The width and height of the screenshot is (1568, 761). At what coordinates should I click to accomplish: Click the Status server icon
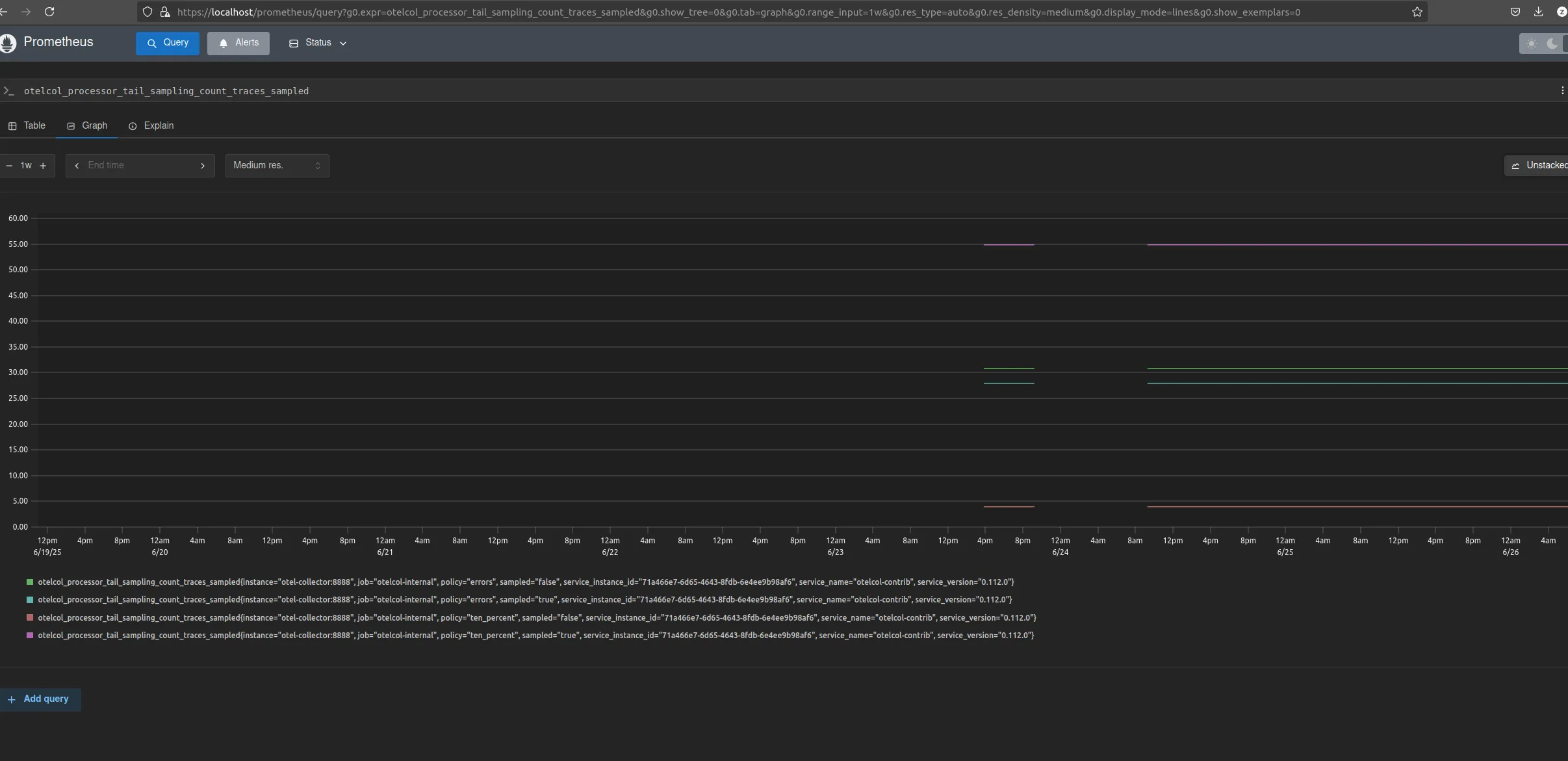(x=294, y=44)
